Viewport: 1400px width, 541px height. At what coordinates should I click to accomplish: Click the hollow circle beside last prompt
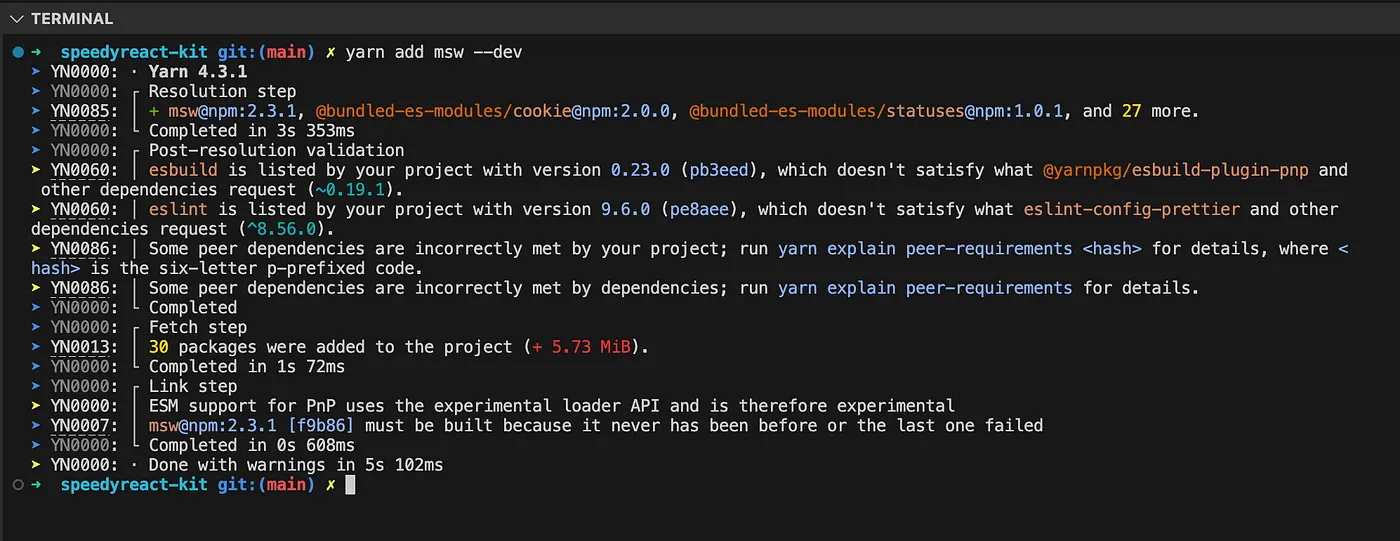click(x=18, y=485)
